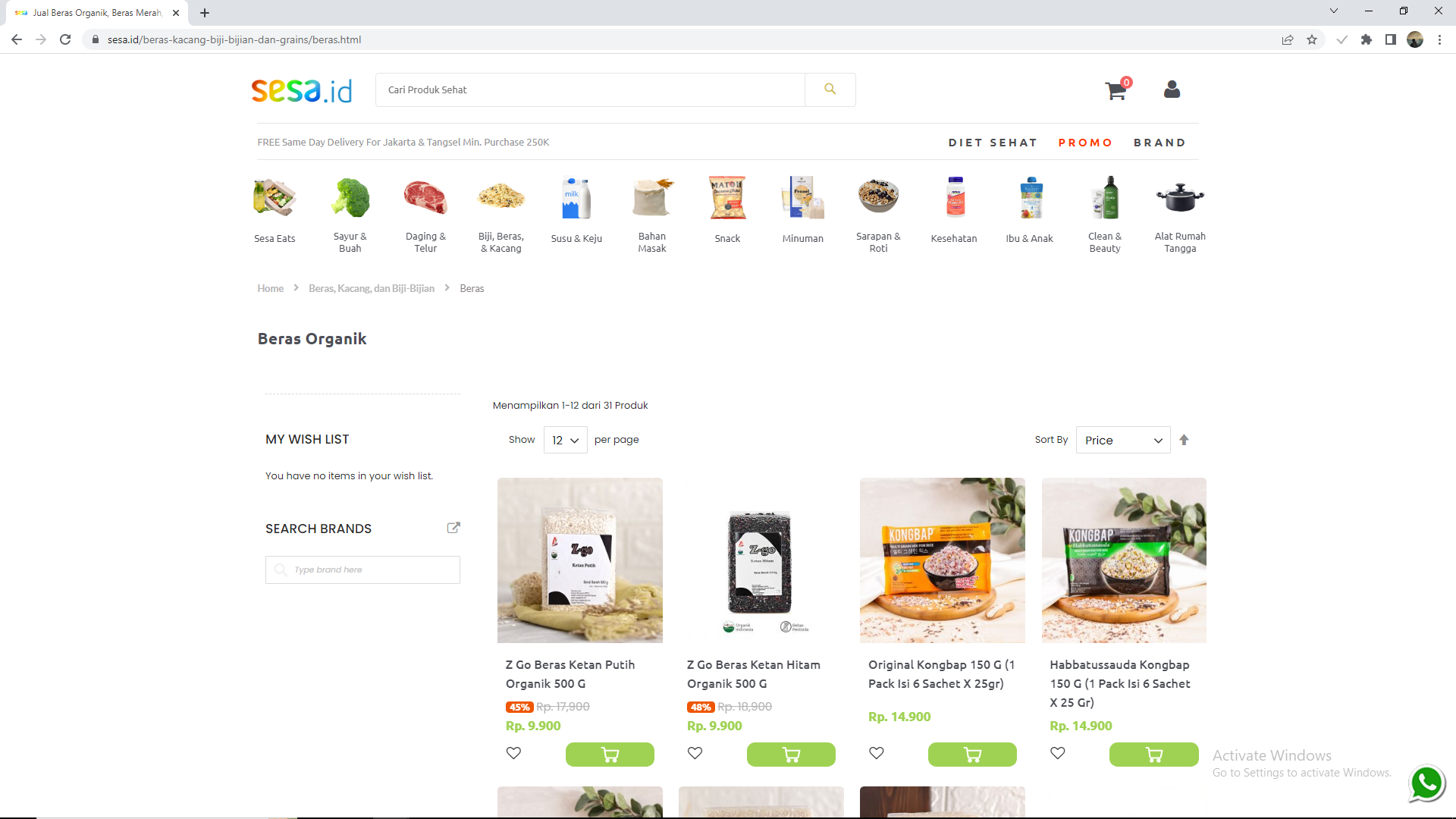Click the search magnifier button

(x=830, y=89)
